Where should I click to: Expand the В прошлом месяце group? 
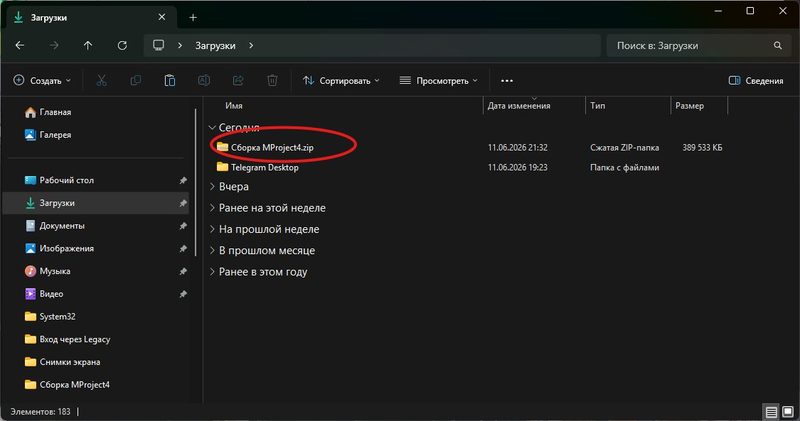click(212, 251)
